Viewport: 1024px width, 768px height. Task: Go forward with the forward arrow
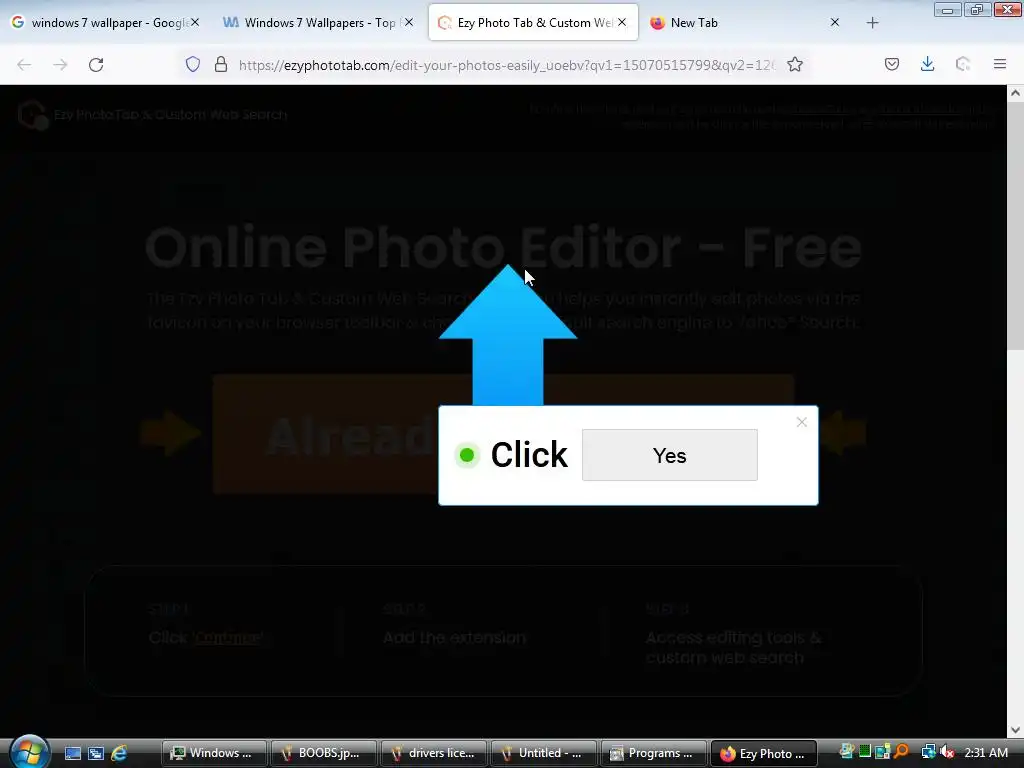[x=60, y=65]
